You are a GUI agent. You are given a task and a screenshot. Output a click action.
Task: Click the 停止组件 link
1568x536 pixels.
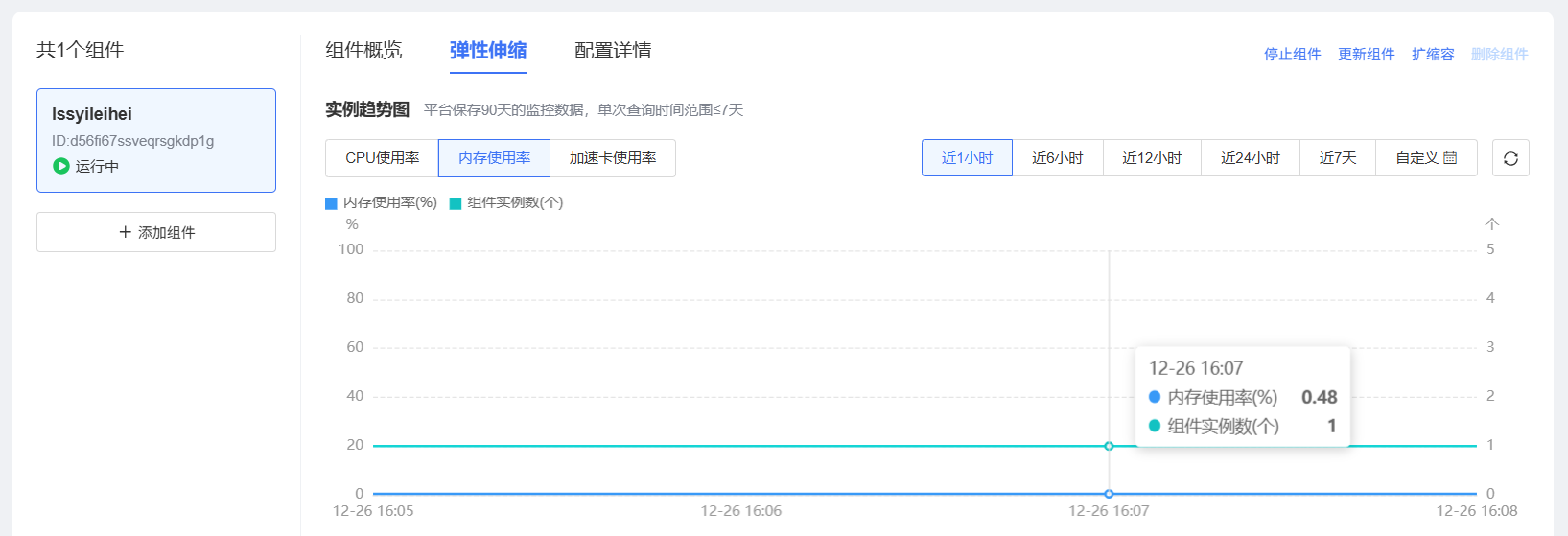1292,55
